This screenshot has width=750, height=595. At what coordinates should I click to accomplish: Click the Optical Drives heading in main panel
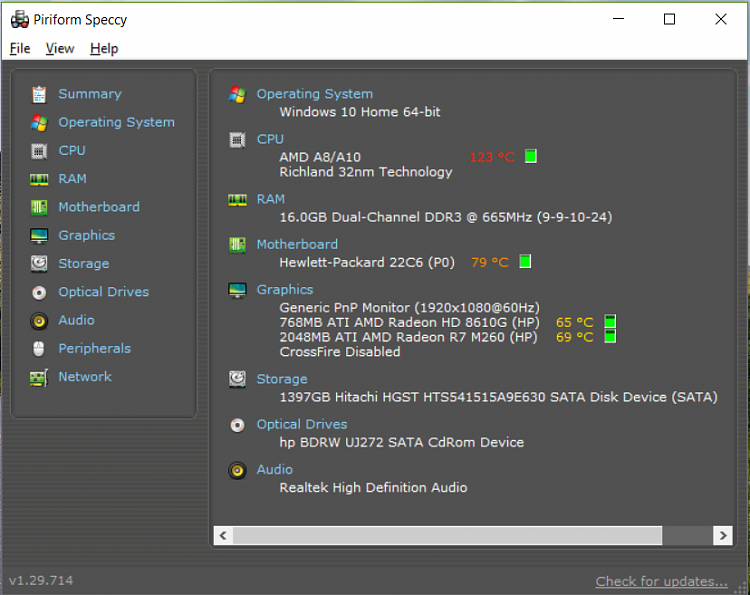[x=302, y=424]
